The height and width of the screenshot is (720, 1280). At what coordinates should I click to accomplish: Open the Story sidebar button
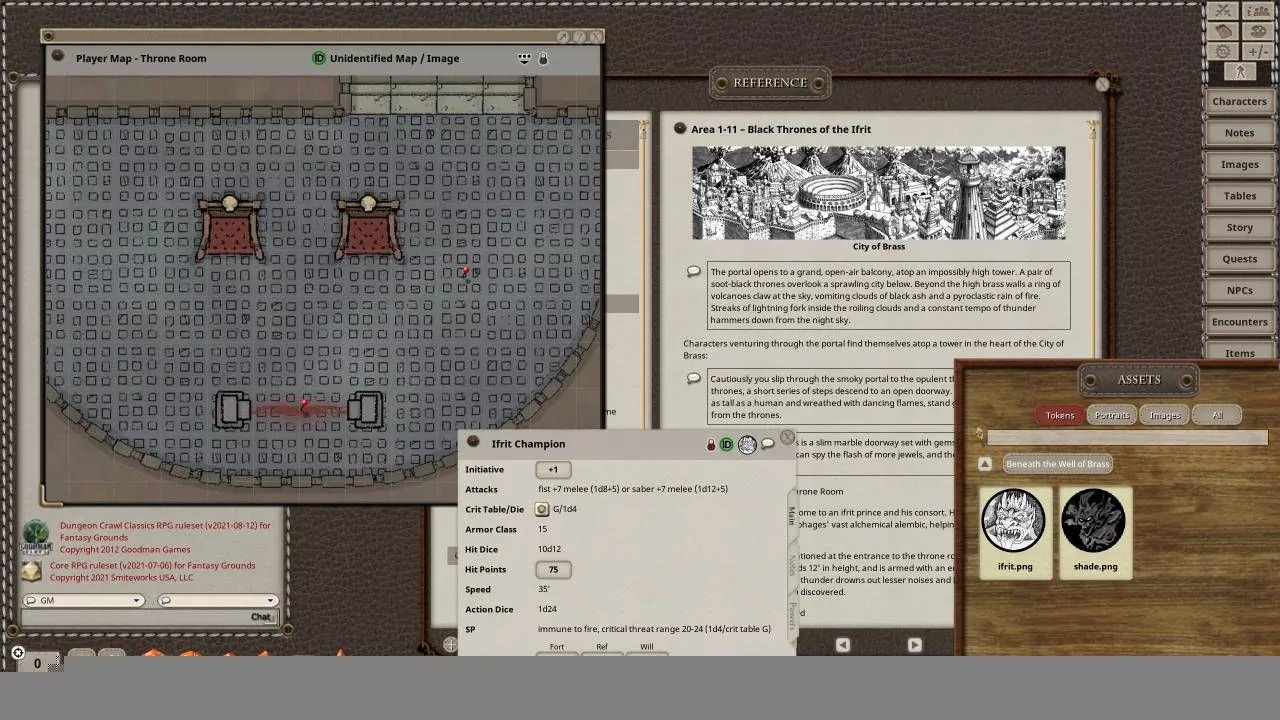pyautogui.click(x=1239, y=227)
